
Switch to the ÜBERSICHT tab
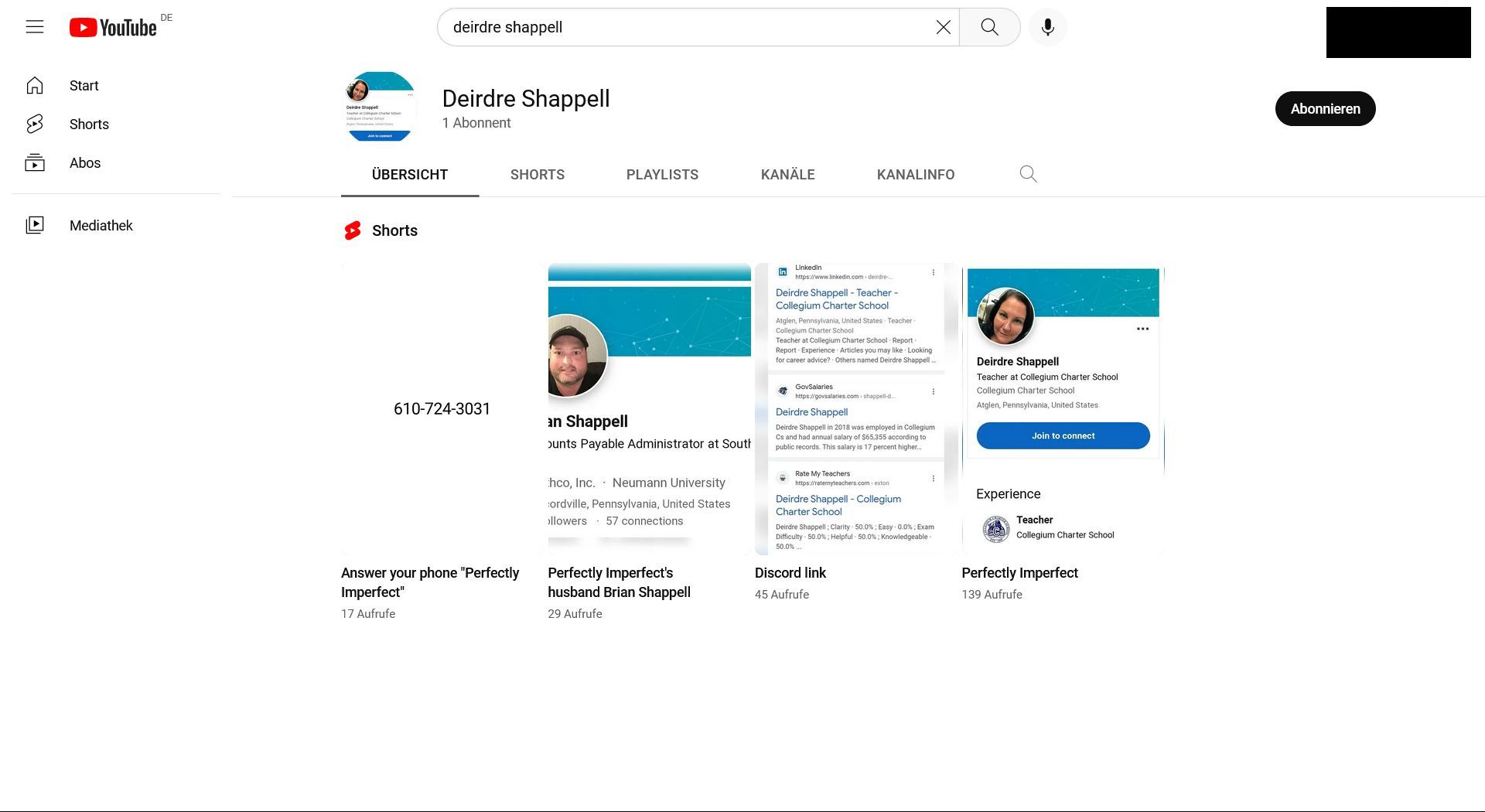click(x=410, y=175)
